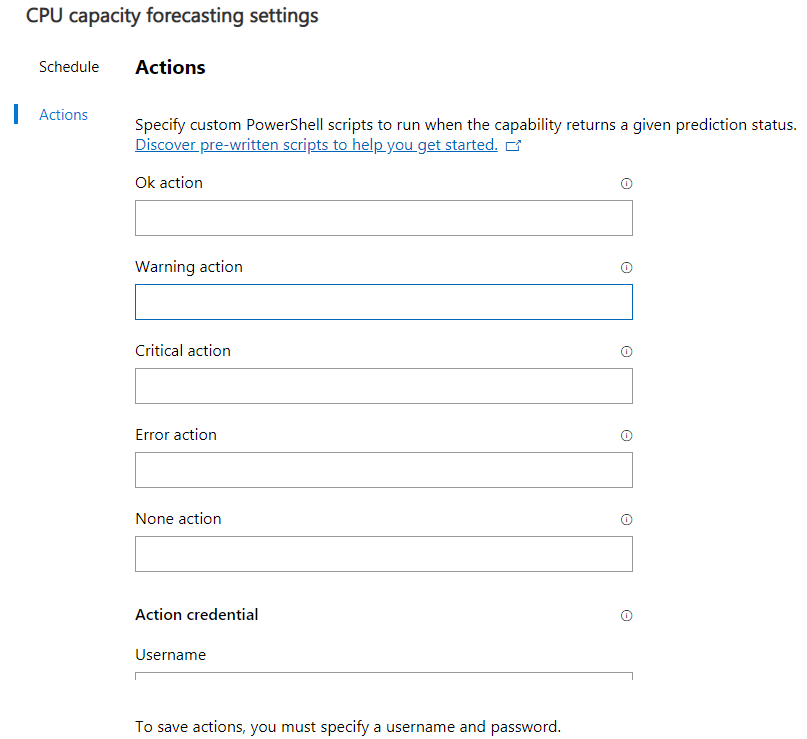
Task: Click the info icon beside Ok action
Action: [627, 184]
